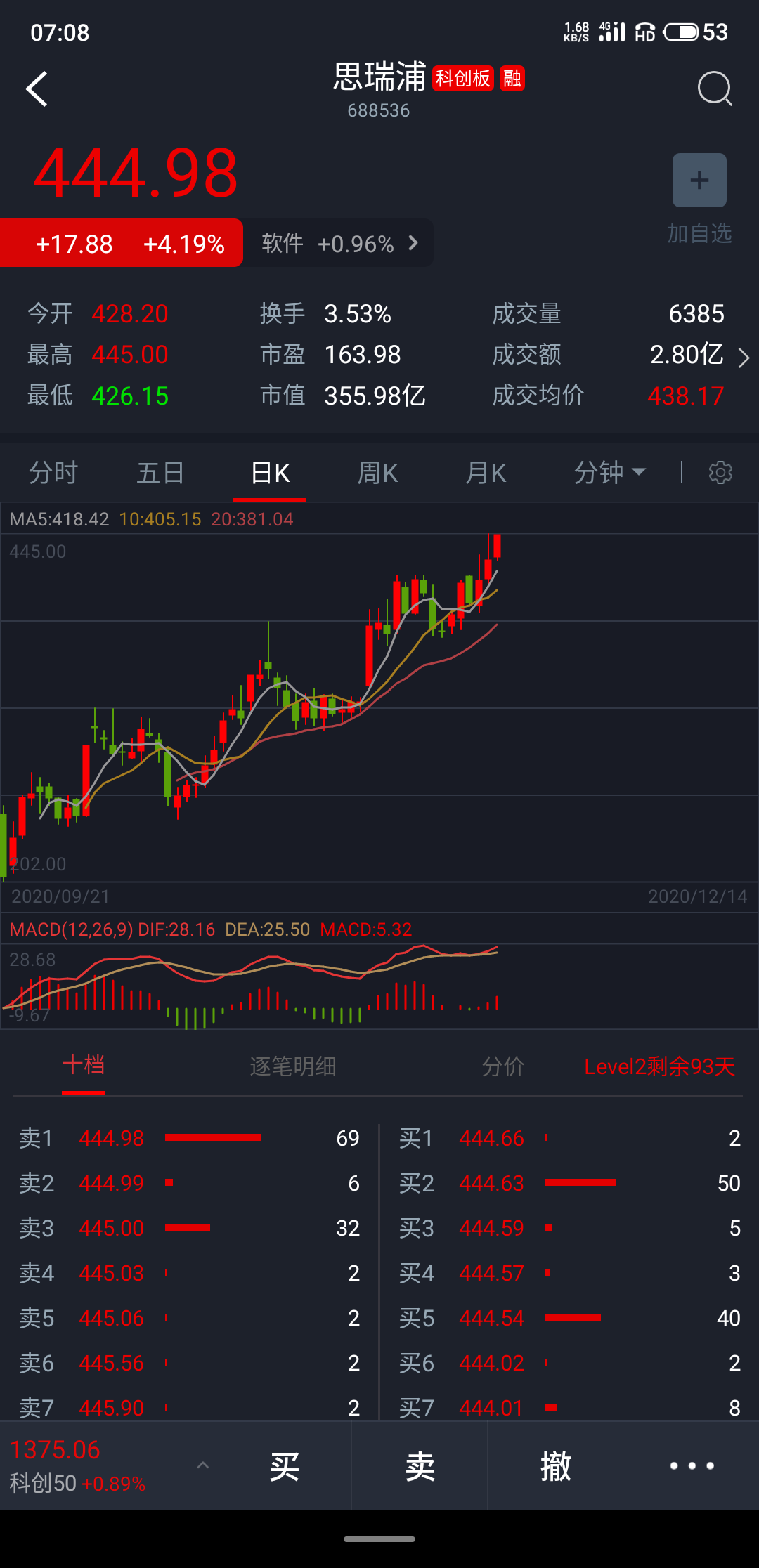
Task: Tap the 2020/09/21 chart start date
Action: point(60,896)
